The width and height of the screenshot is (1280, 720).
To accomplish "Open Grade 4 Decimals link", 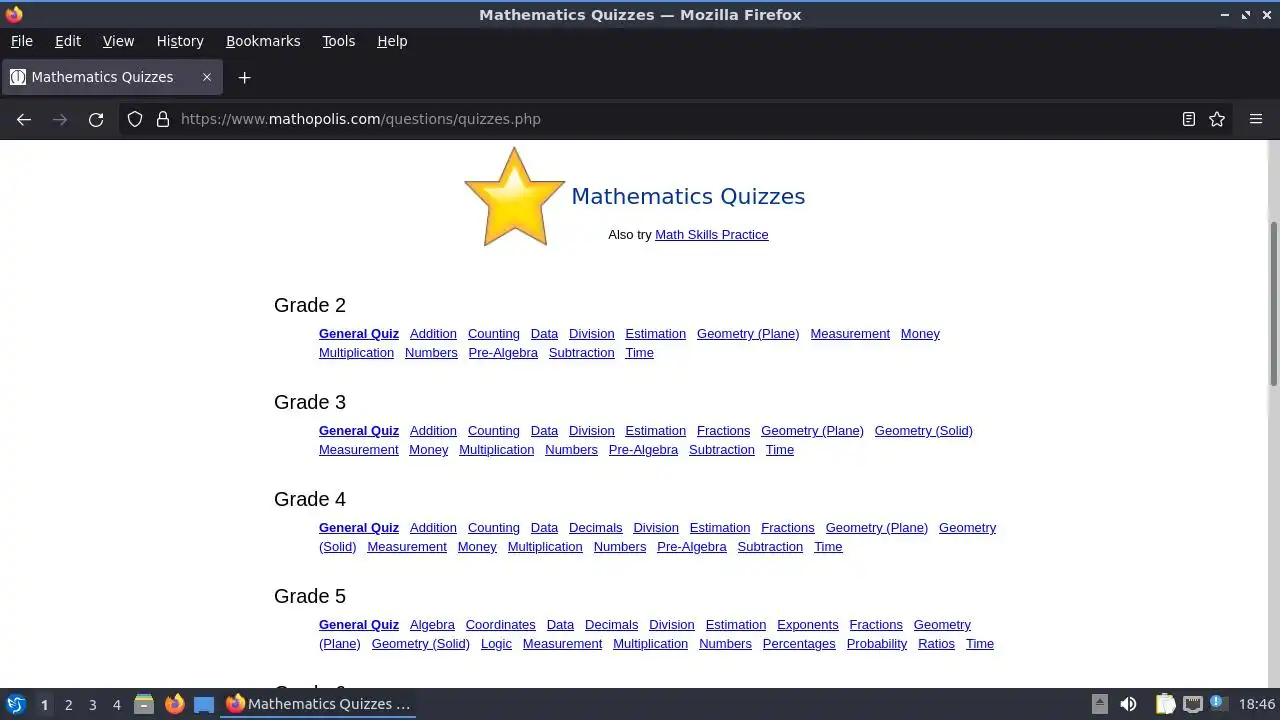I will (595, 528).
